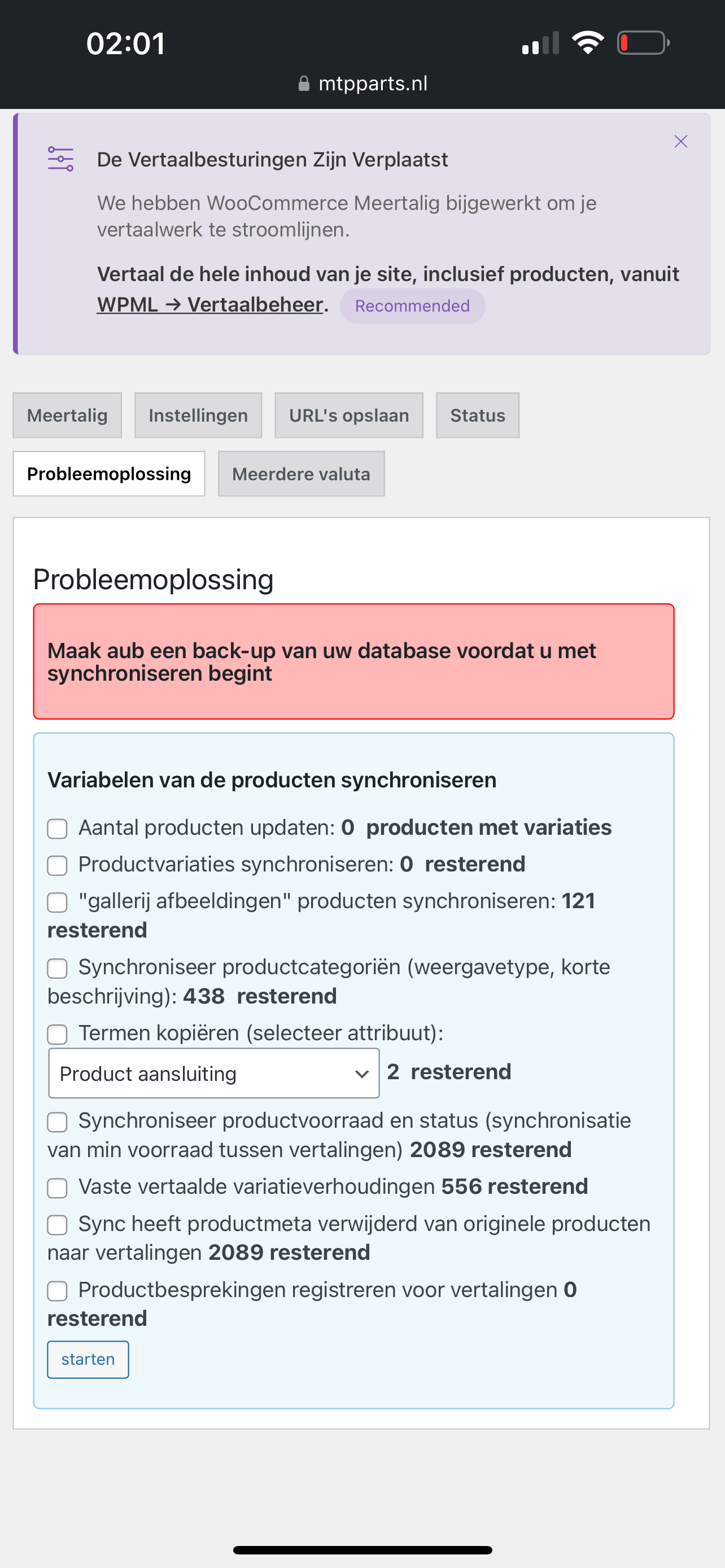This screenshot has width=725, height=1568.
Task: Check 'Productbesprekingen registreren voor vertalingen' checkbox
Action: [57, 1290]
